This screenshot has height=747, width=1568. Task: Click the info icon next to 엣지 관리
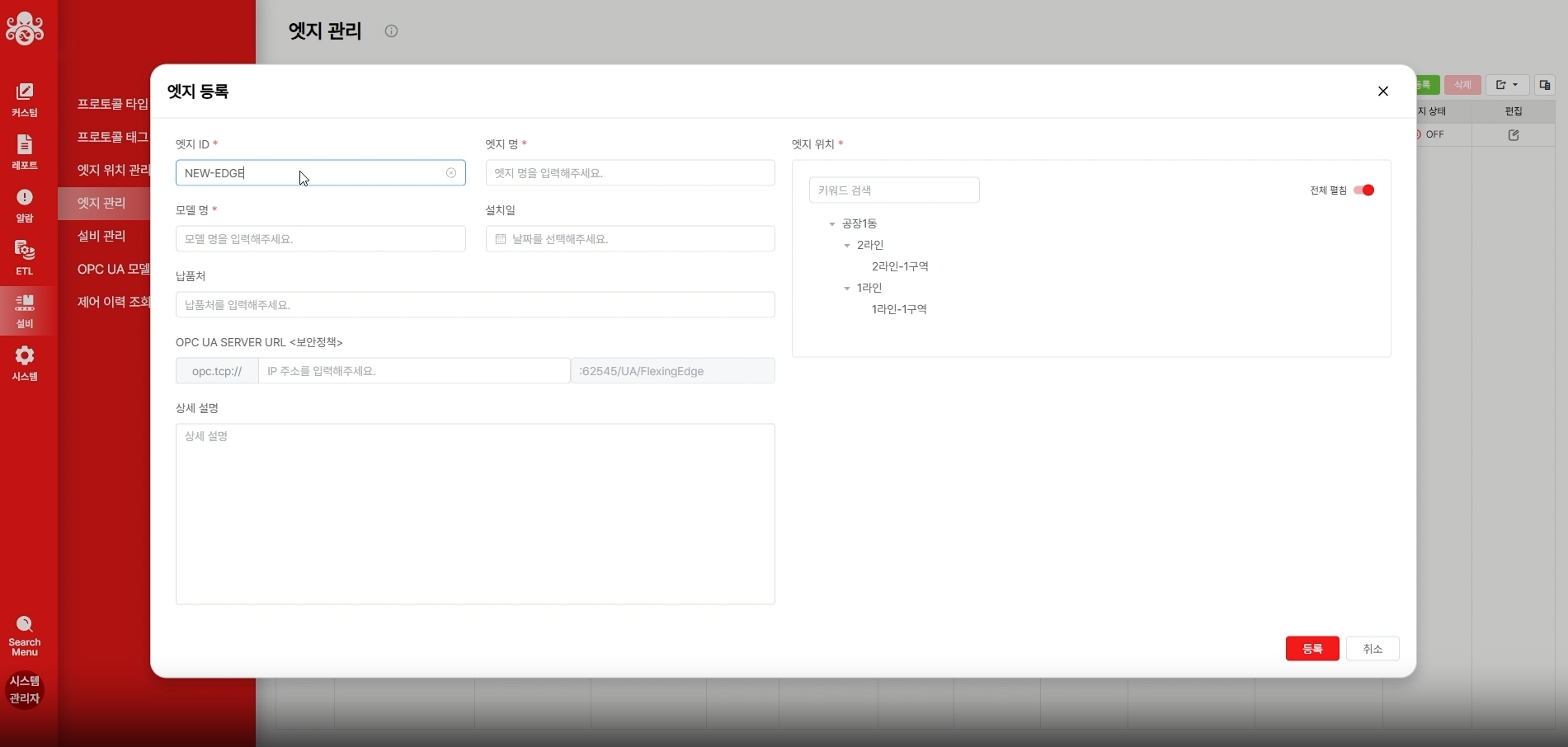tap(391, 31)
